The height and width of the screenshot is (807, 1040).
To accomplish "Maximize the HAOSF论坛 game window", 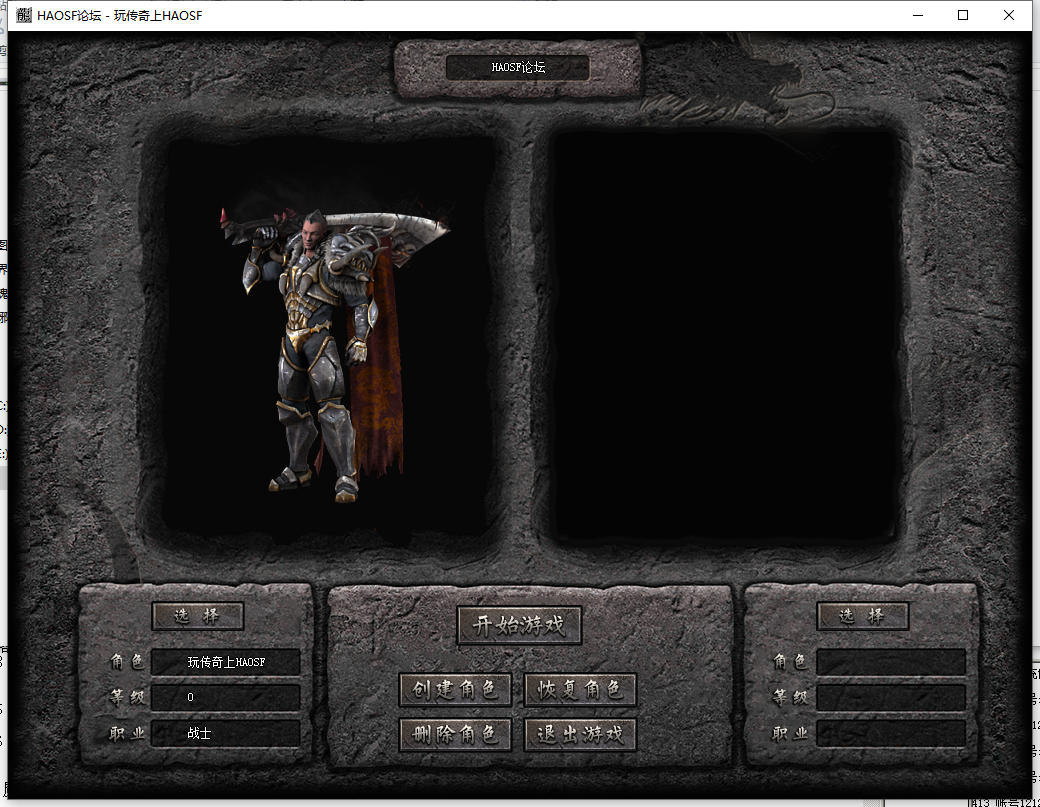I will (x=963, y=15).
